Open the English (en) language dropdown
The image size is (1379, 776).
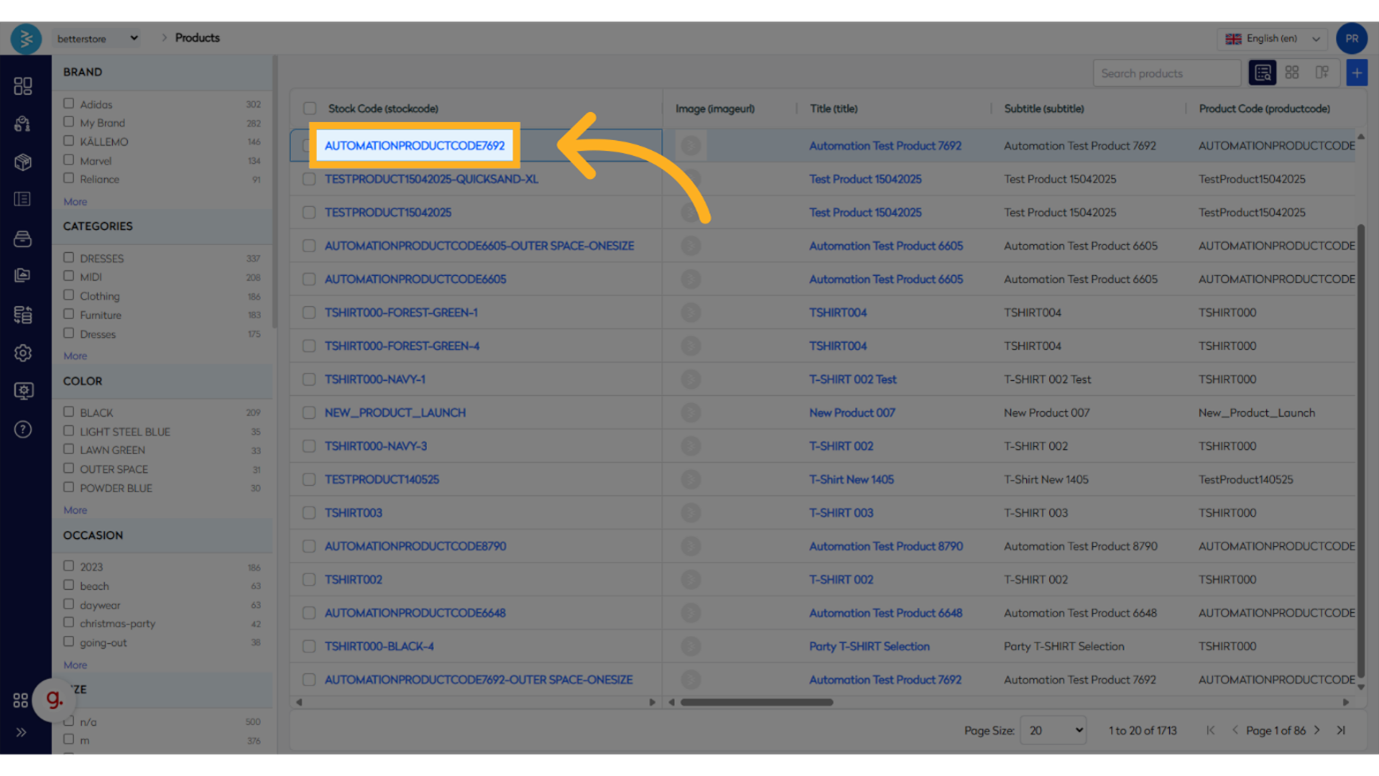pos(1273,39)
